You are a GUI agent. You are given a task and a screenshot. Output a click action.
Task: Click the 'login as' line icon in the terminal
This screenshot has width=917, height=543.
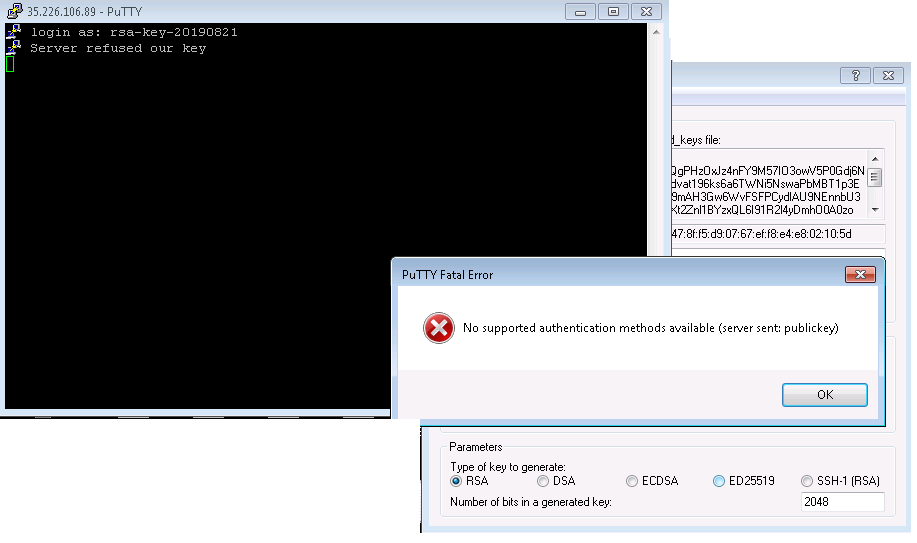click(14, 31)
